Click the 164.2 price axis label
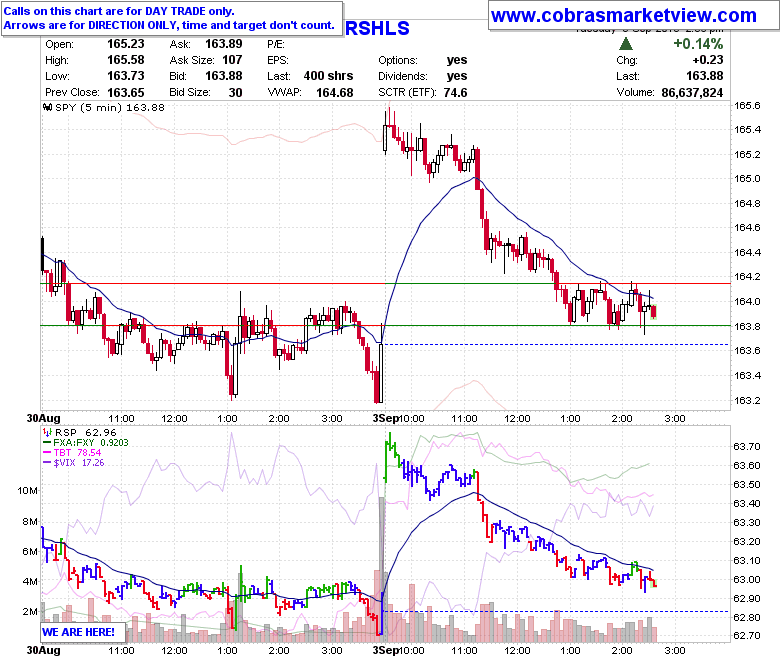This screenshot has height=659, width=780. [747, 277]
